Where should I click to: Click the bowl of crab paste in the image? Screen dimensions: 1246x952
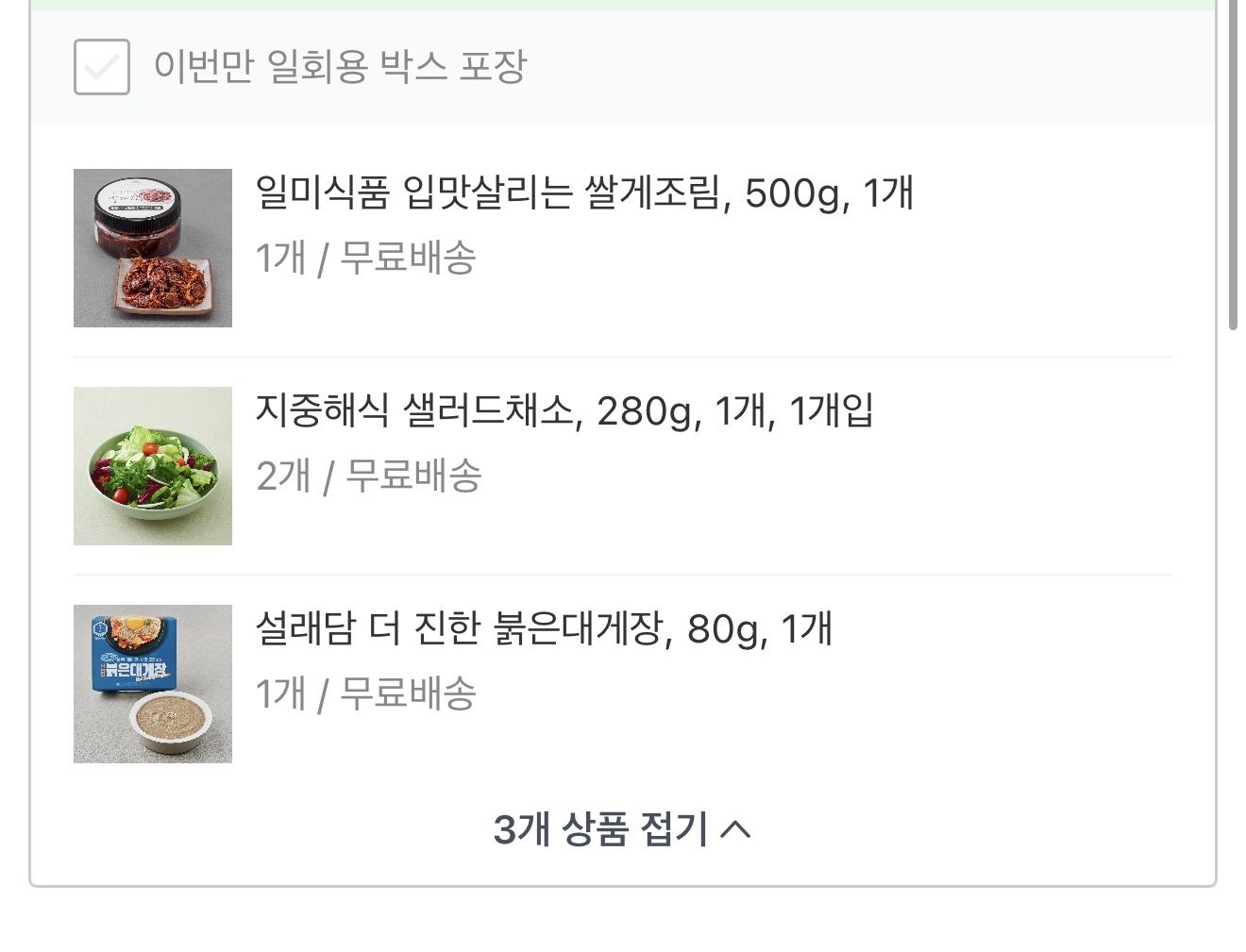[174, 722]
